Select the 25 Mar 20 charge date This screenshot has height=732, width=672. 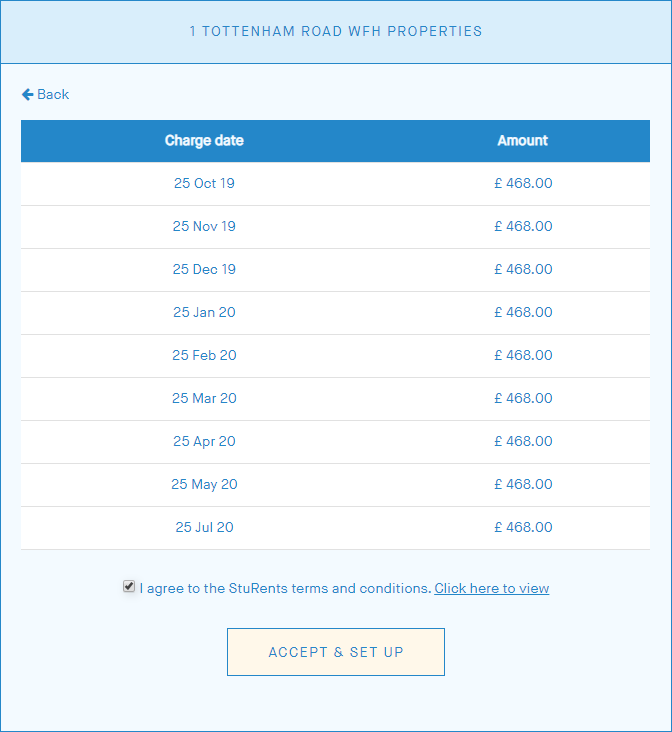tap(204, 398)
